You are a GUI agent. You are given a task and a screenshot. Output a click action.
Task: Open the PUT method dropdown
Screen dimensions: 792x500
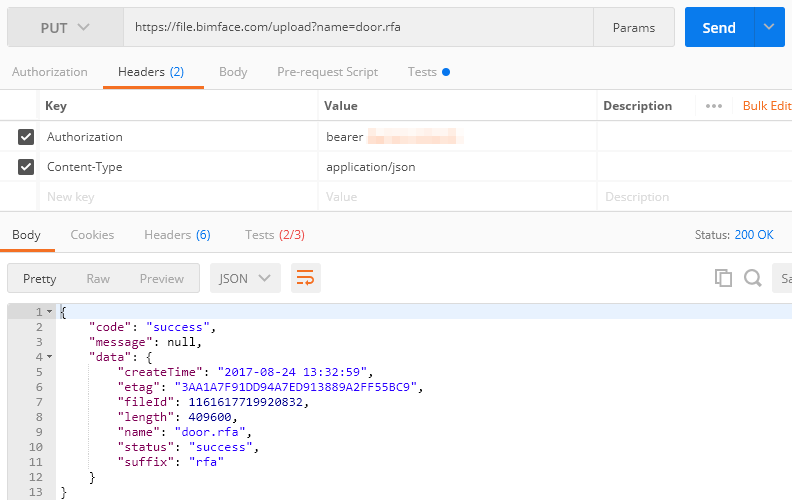[x=66, y=27]
